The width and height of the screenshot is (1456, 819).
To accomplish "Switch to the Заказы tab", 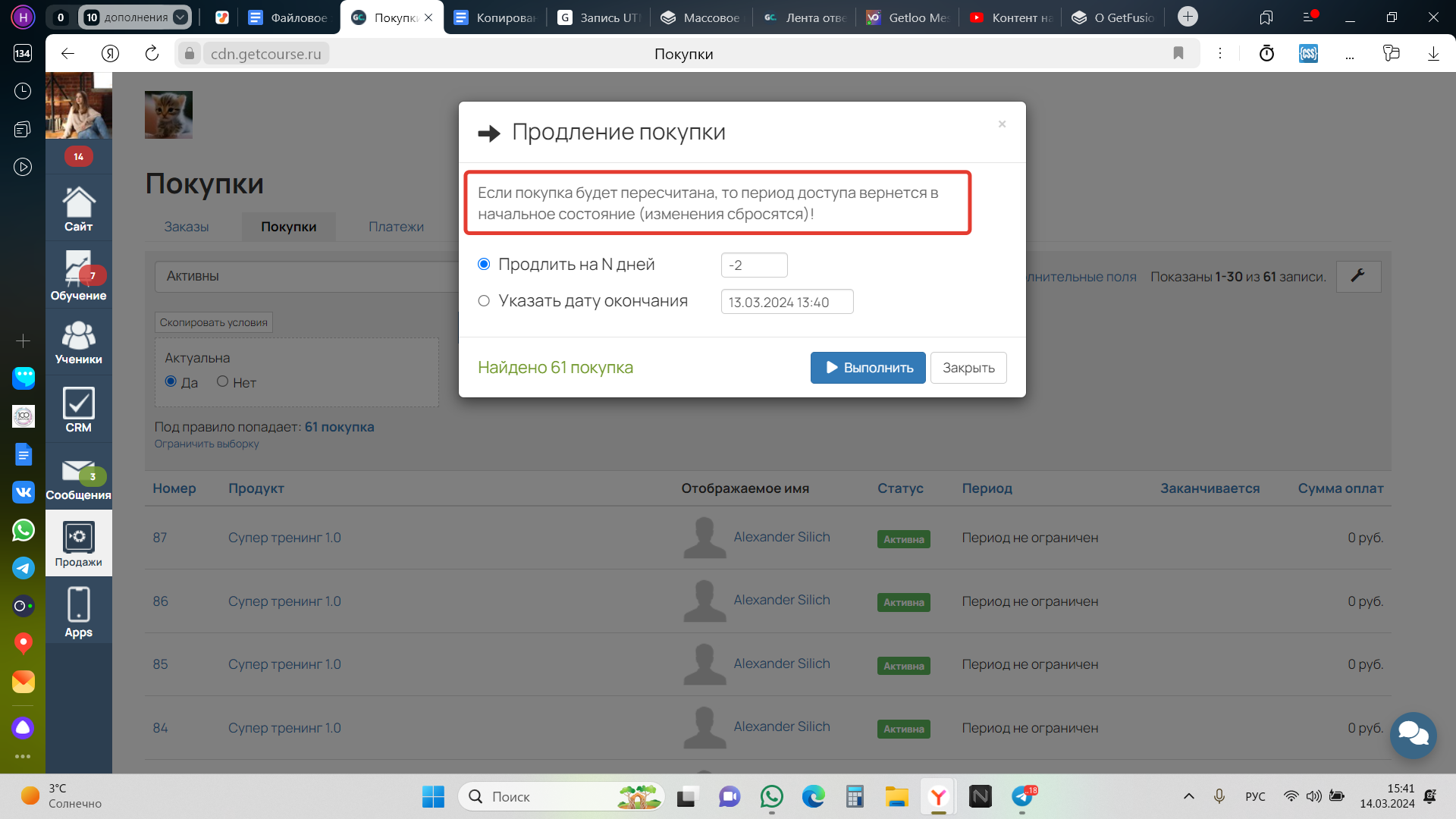I will [186, 227].
